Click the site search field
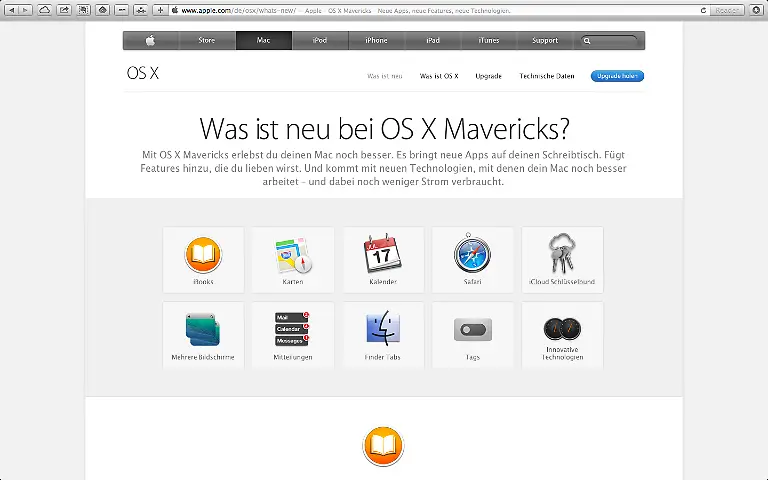This screenshot has width=768, height=480. tap(610, 41)
